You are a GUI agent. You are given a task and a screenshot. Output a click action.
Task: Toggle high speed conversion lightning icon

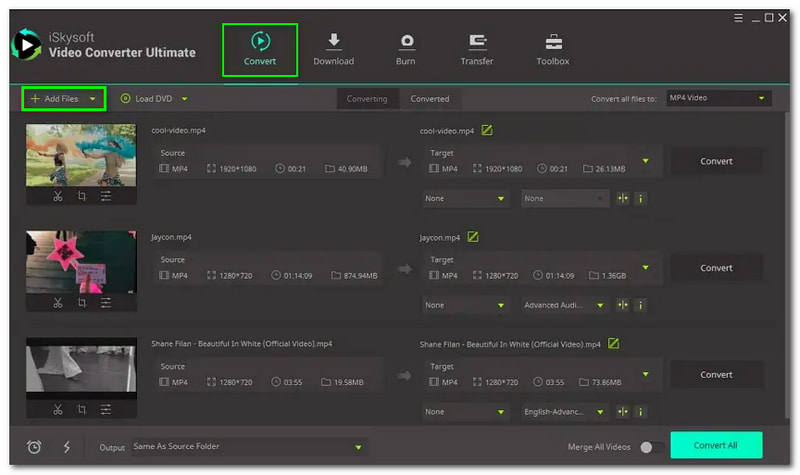point(67,447)
